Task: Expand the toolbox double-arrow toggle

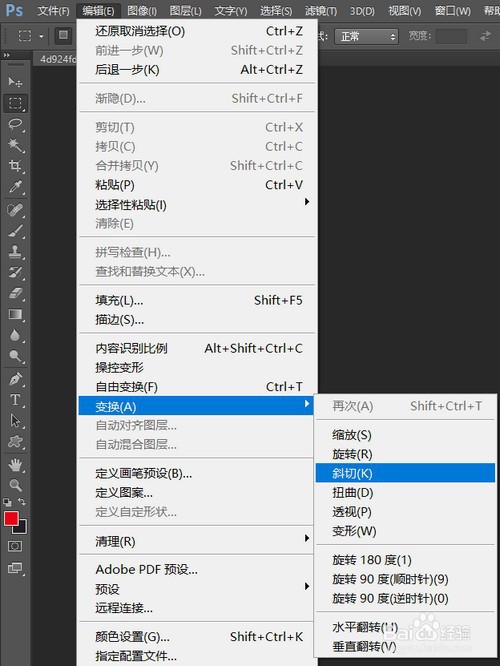Action: (6, 55)
